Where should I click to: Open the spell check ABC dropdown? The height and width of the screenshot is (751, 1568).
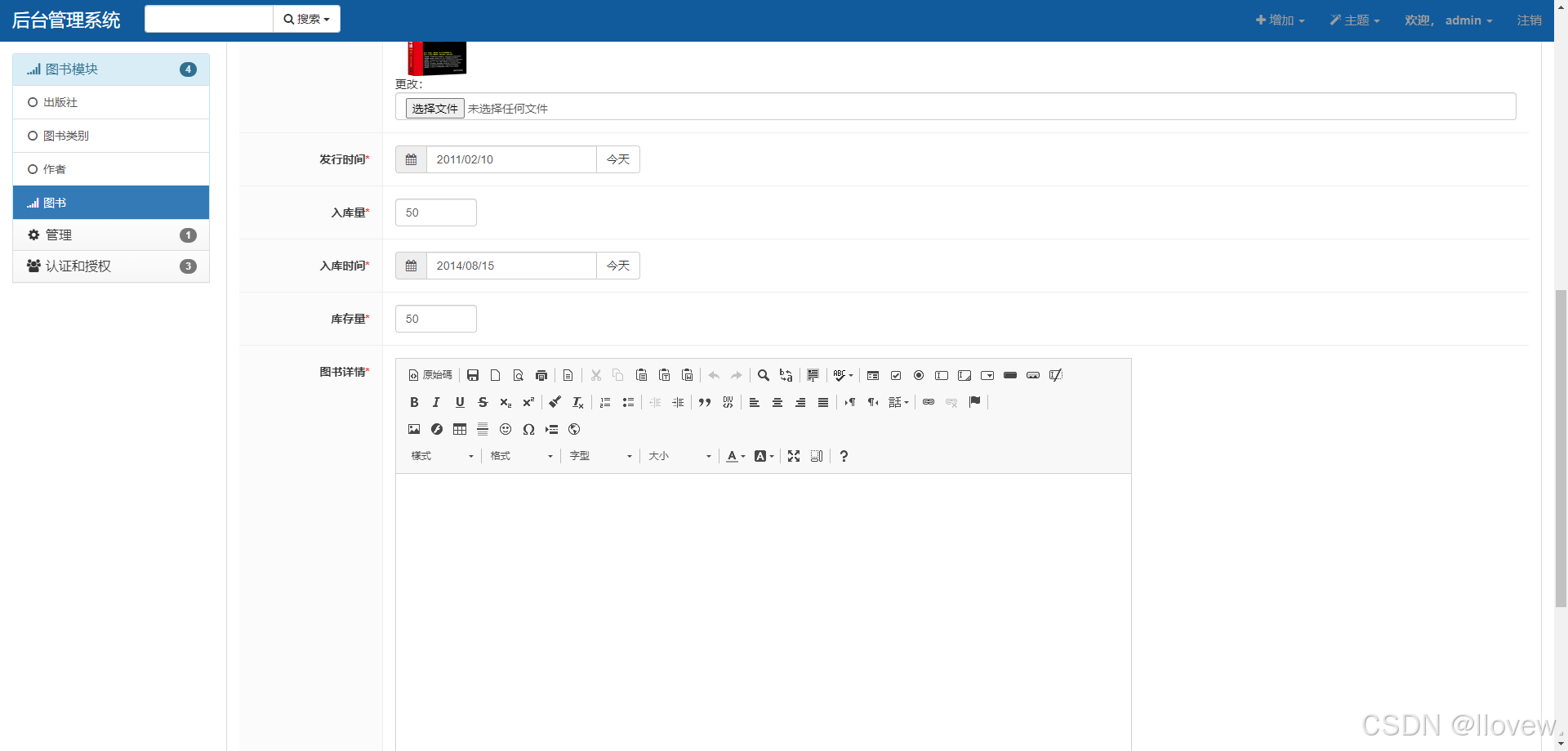tap(844, 375)
